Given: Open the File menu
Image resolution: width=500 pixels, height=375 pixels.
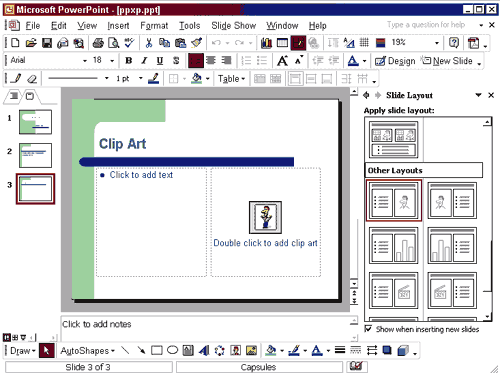Looking at the screenshot, I should tap(33, 25).
